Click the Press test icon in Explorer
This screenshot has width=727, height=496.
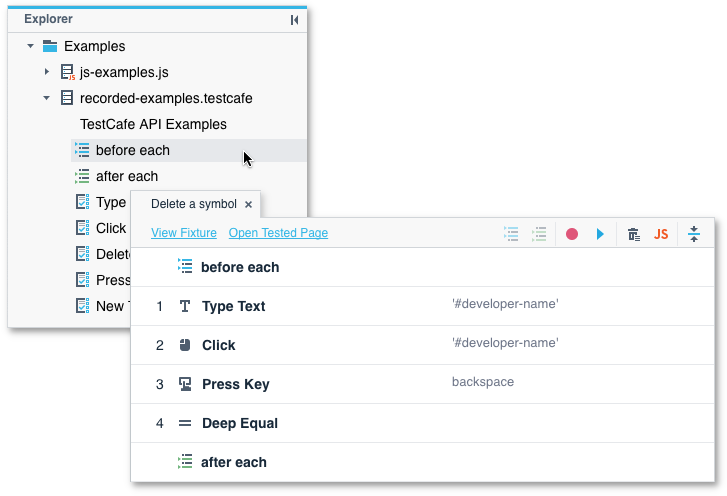83,280
